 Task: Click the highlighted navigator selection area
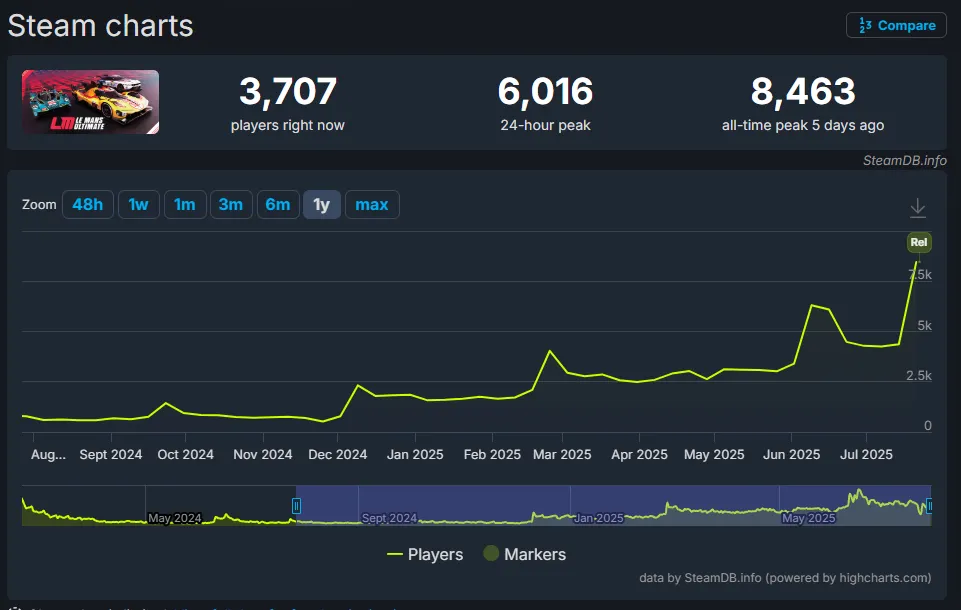[x=612, y=506]
